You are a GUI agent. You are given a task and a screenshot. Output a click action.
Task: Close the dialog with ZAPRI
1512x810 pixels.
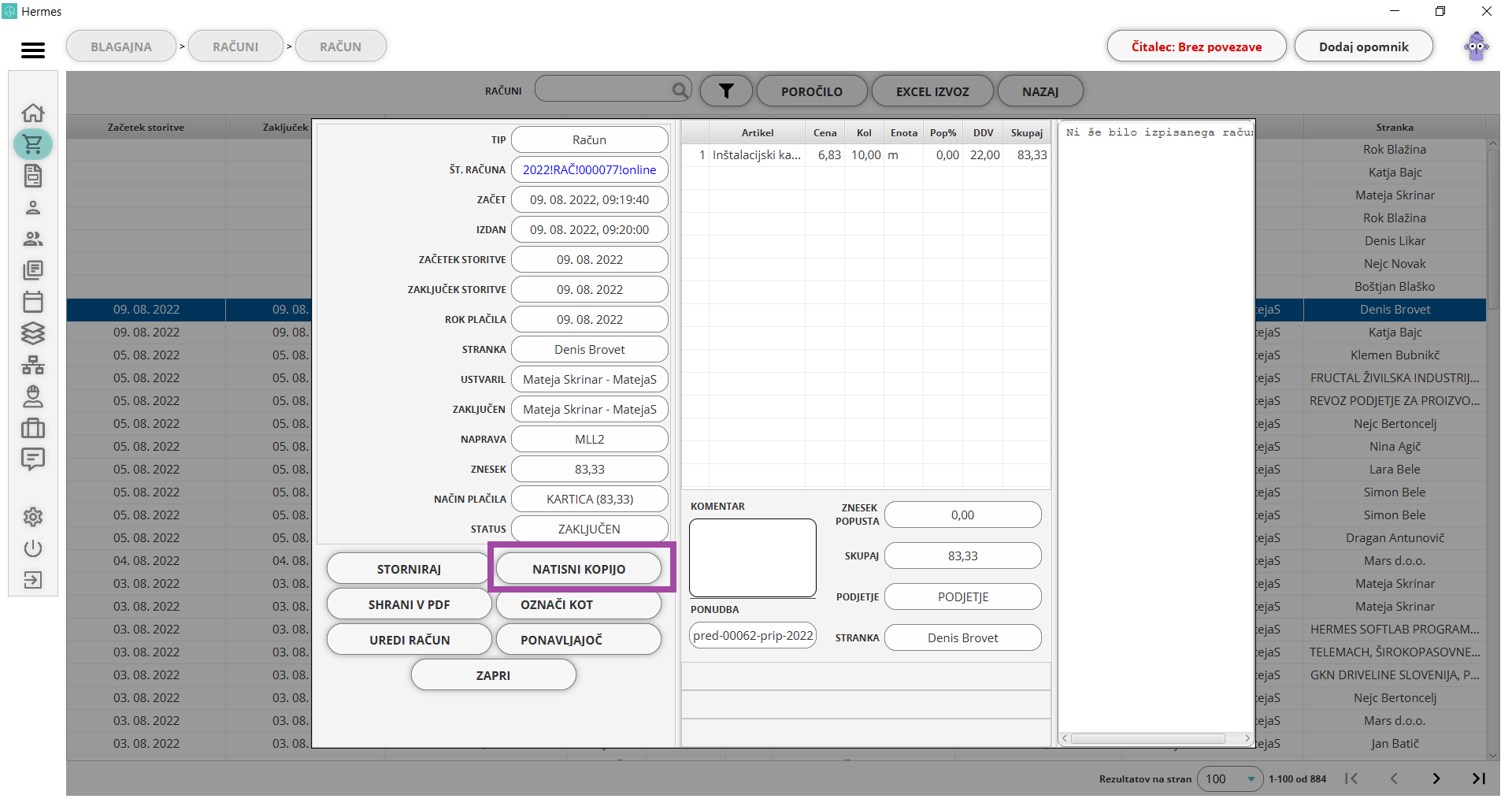click(494, 675)
